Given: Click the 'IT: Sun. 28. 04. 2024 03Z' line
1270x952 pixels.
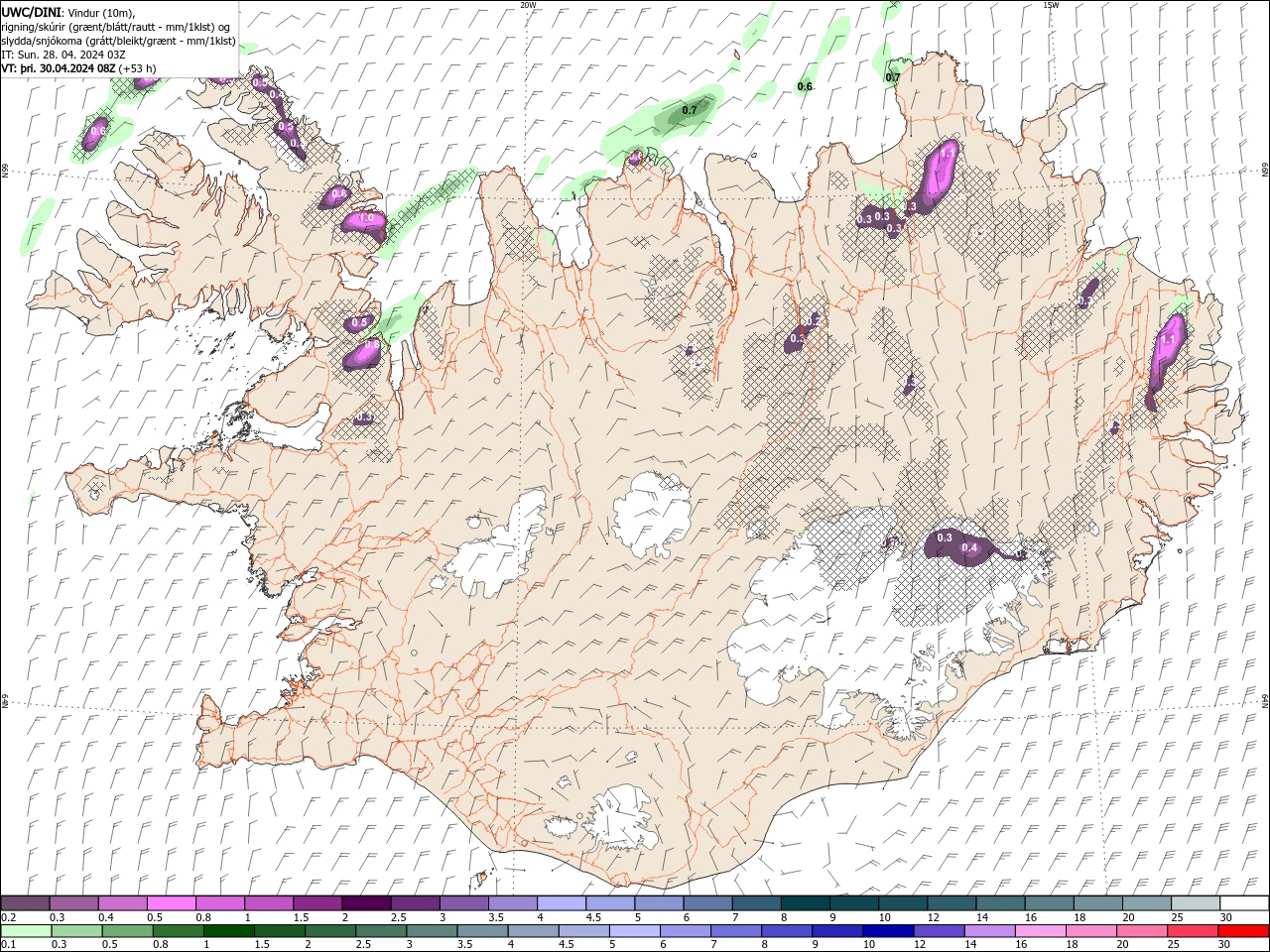Looking at the screenshot, I should (x=62, y=55).
